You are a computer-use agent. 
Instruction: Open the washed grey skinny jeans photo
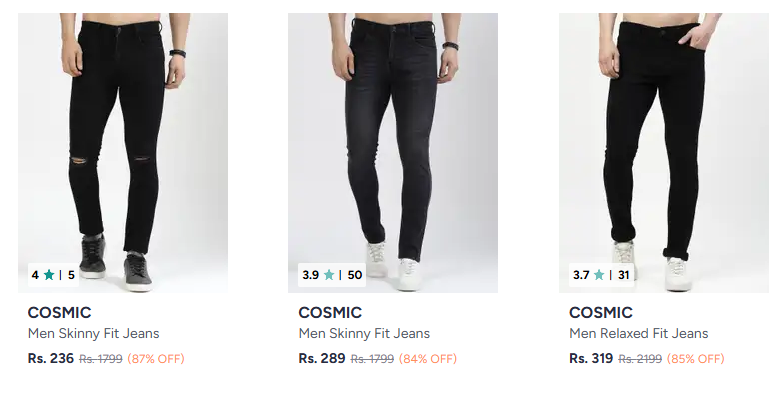[393, 150]
